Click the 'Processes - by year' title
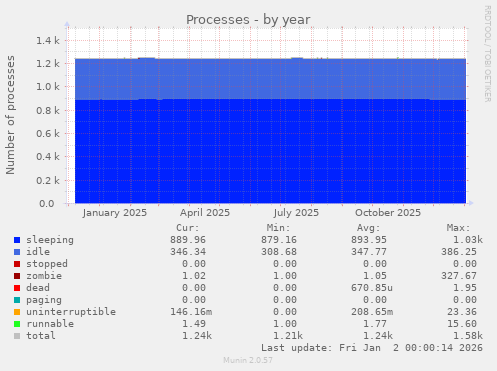 (248, 20)
